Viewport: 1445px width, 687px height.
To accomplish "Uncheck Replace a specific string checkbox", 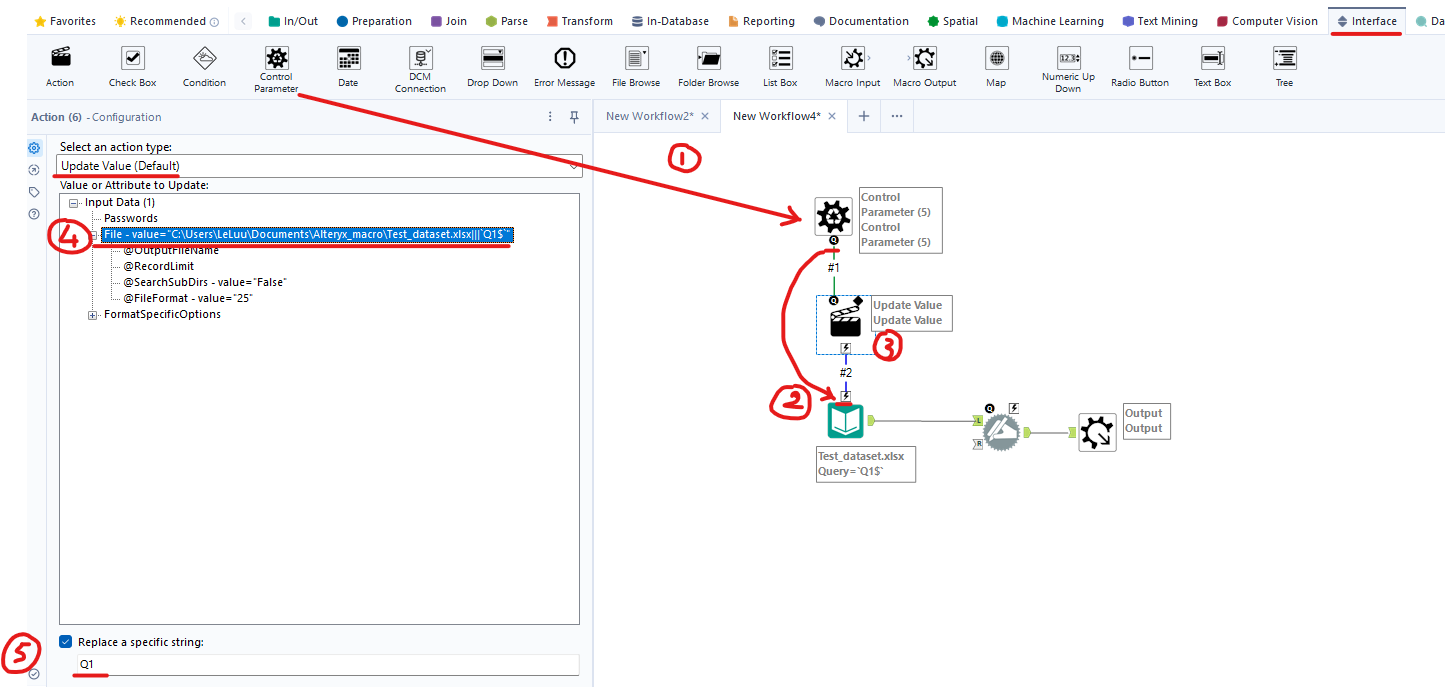I will [66, 642].
